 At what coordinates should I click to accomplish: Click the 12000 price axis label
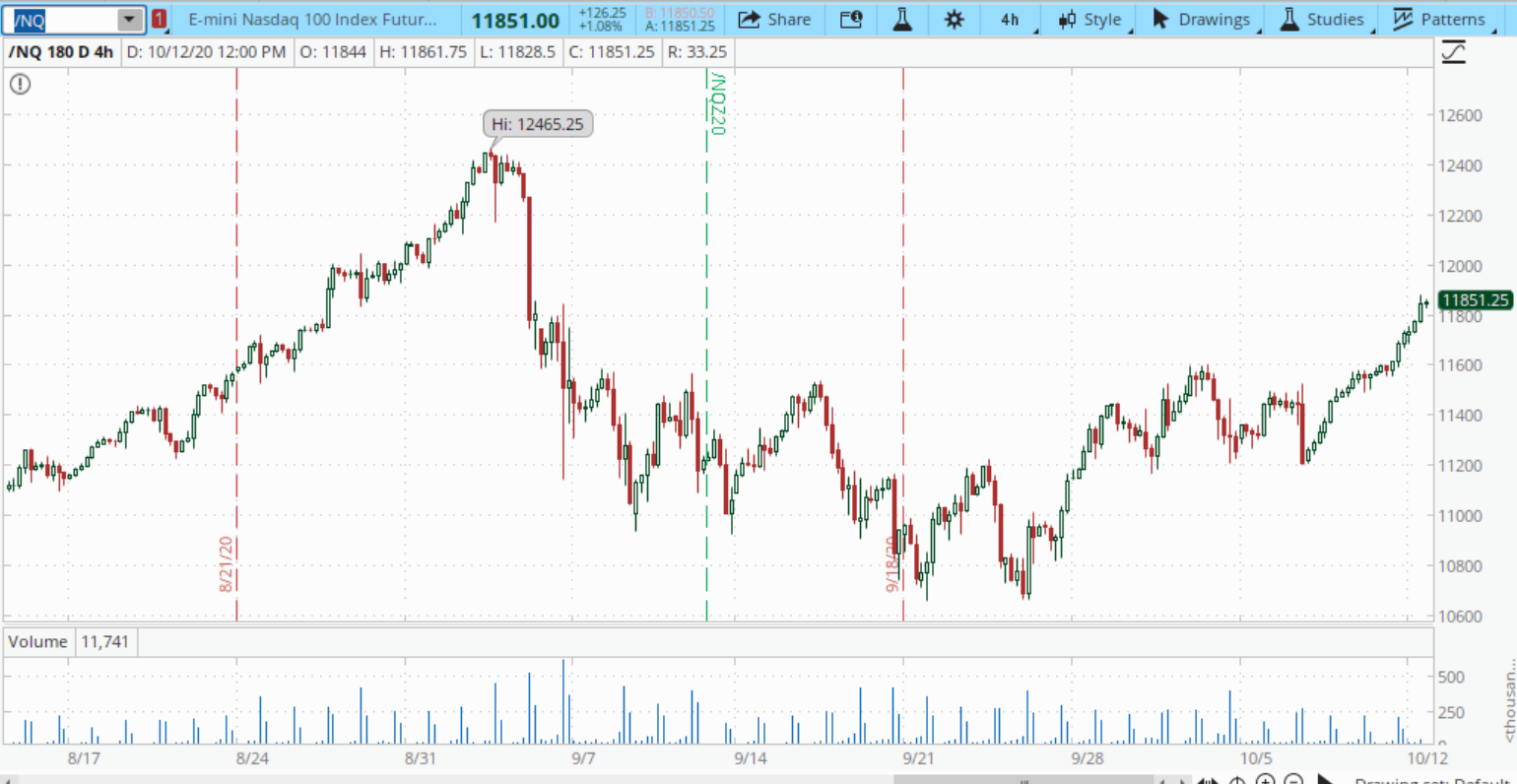point(1460,266)
